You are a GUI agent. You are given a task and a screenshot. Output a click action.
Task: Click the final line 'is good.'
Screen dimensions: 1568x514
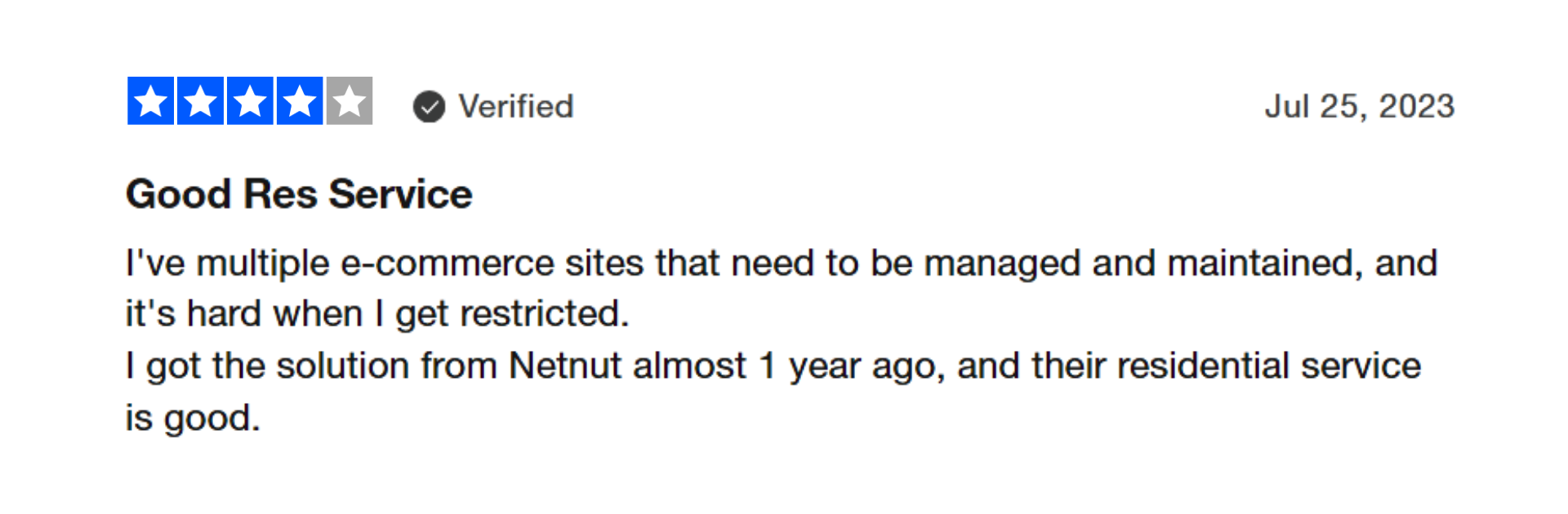pyautogui.click(x=193, y=418)
